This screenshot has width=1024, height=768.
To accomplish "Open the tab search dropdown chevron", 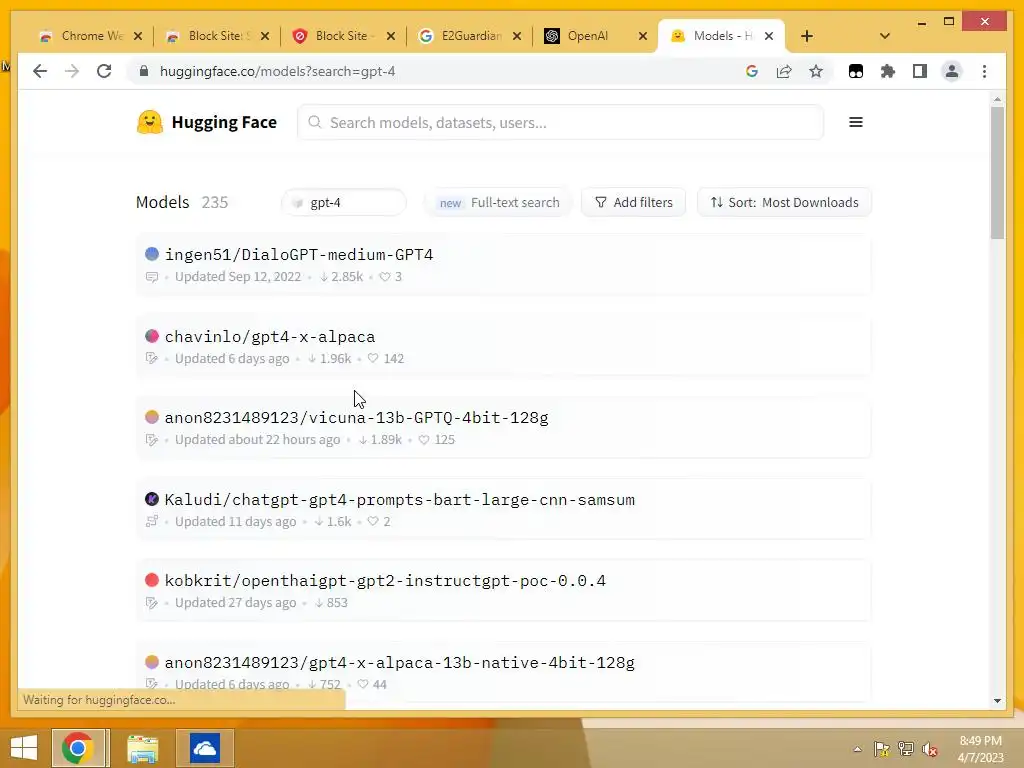I will point(885,36).
